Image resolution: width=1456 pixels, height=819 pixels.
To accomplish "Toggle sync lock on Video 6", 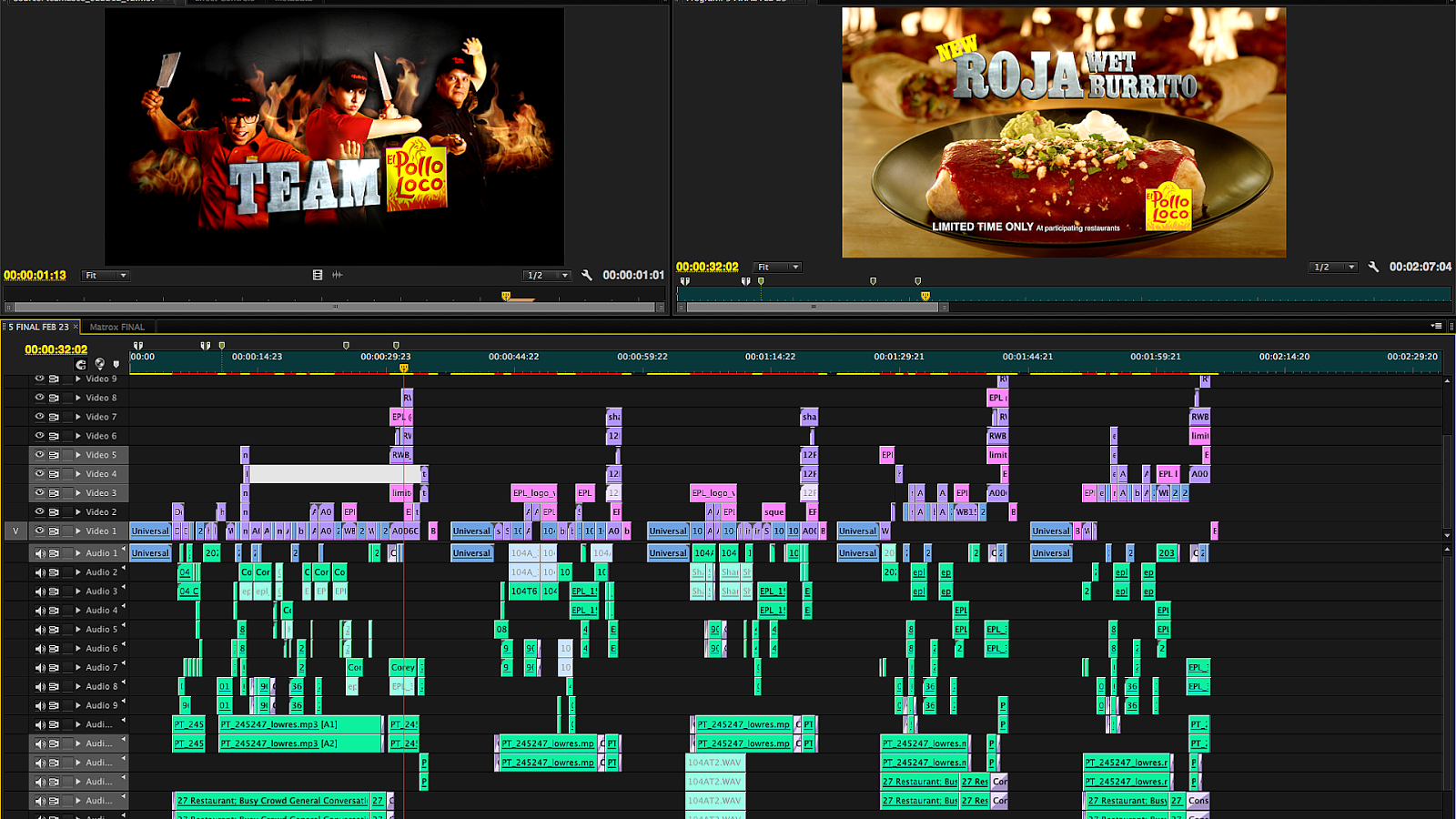I will coord(54,436).
